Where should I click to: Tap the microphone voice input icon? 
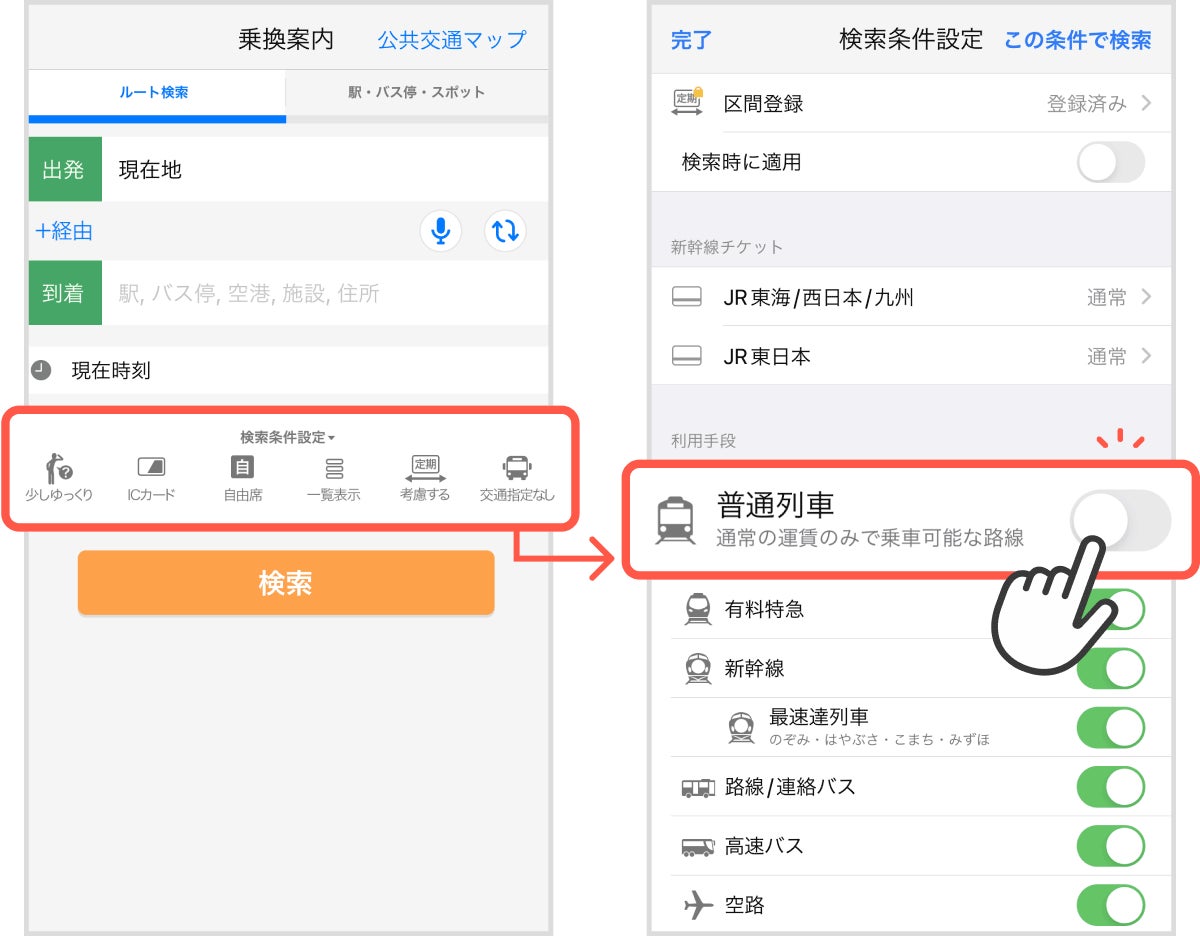(x=440, y=231)
